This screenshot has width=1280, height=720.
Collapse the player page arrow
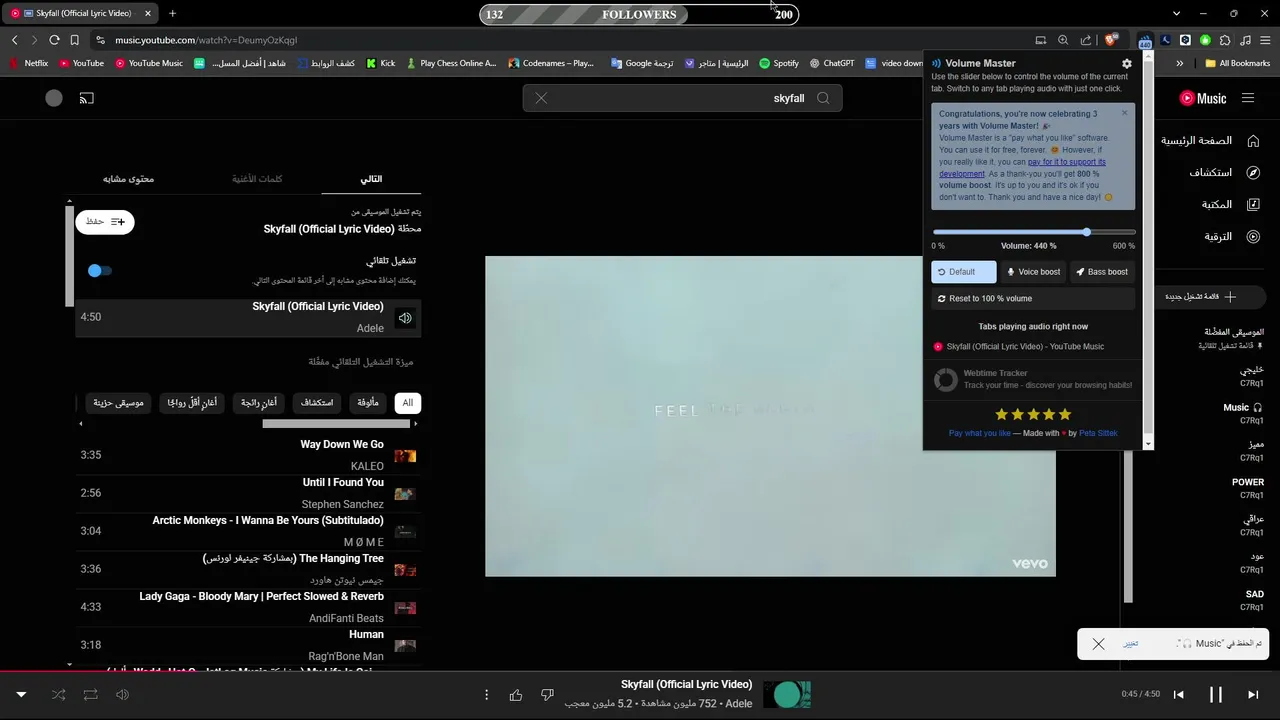tap(21, 695)
